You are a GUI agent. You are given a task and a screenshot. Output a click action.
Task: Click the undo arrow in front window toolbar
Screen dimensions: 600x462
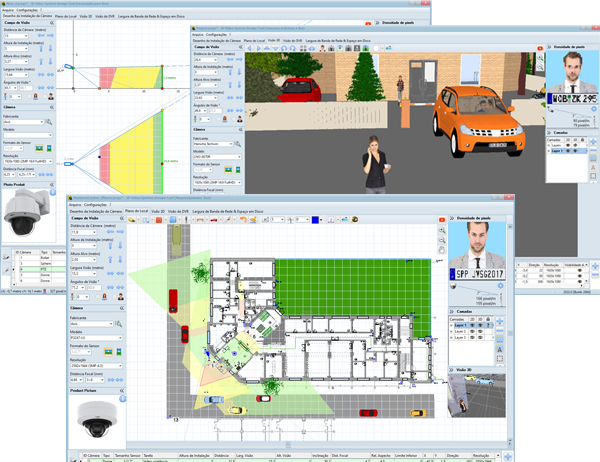click(x=243, y=219)
